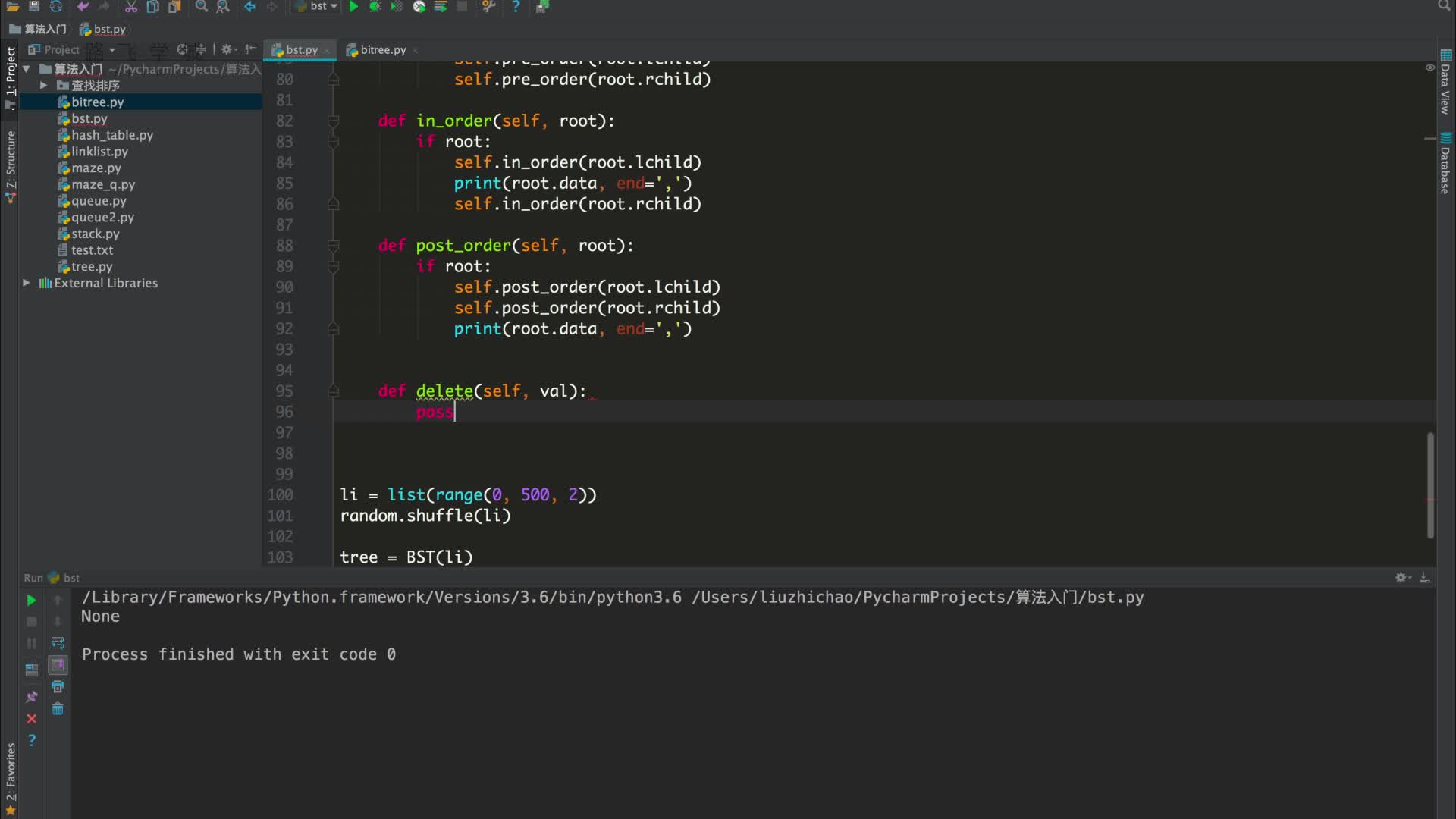Click the editor vertical scrollbar thumb
Viewport: 1456px width, 819px height.
tap(1430, 485)
